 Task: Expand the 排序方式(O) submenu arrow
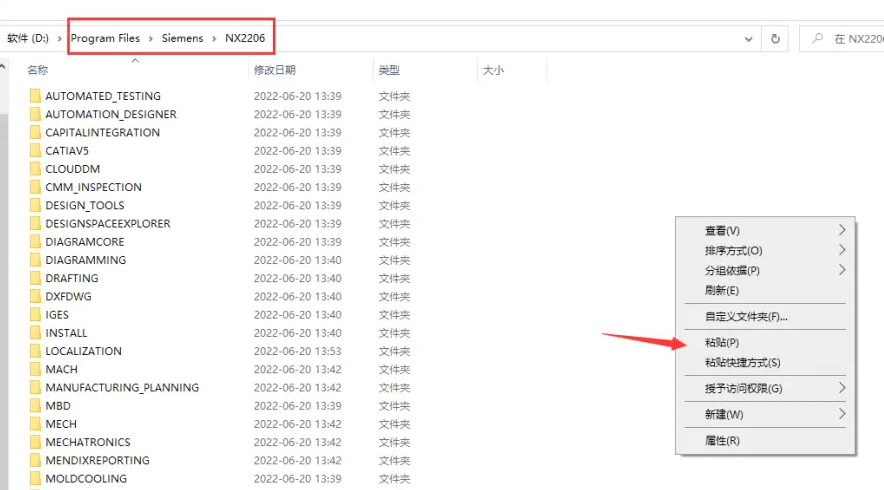click(842, 250)
